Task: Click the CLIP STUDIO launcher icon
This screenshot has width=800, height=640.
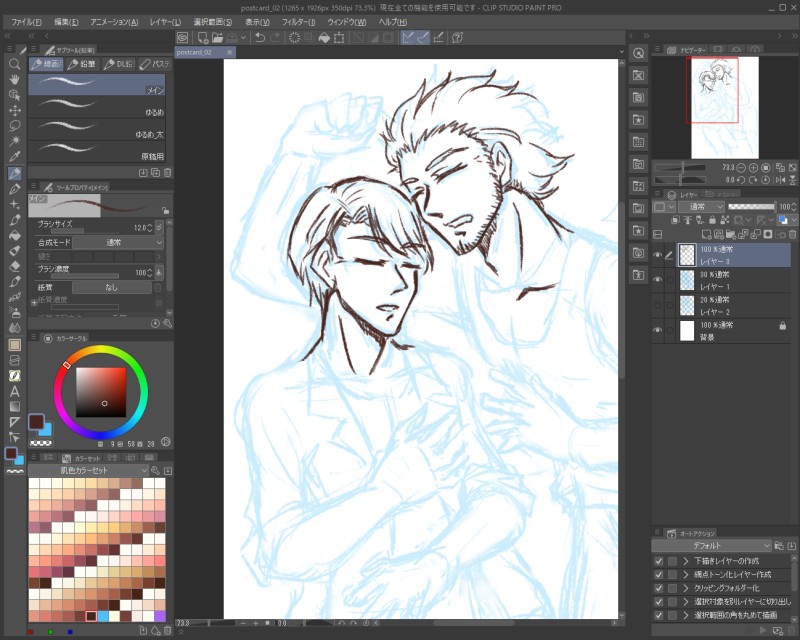Action: (183, 37)
